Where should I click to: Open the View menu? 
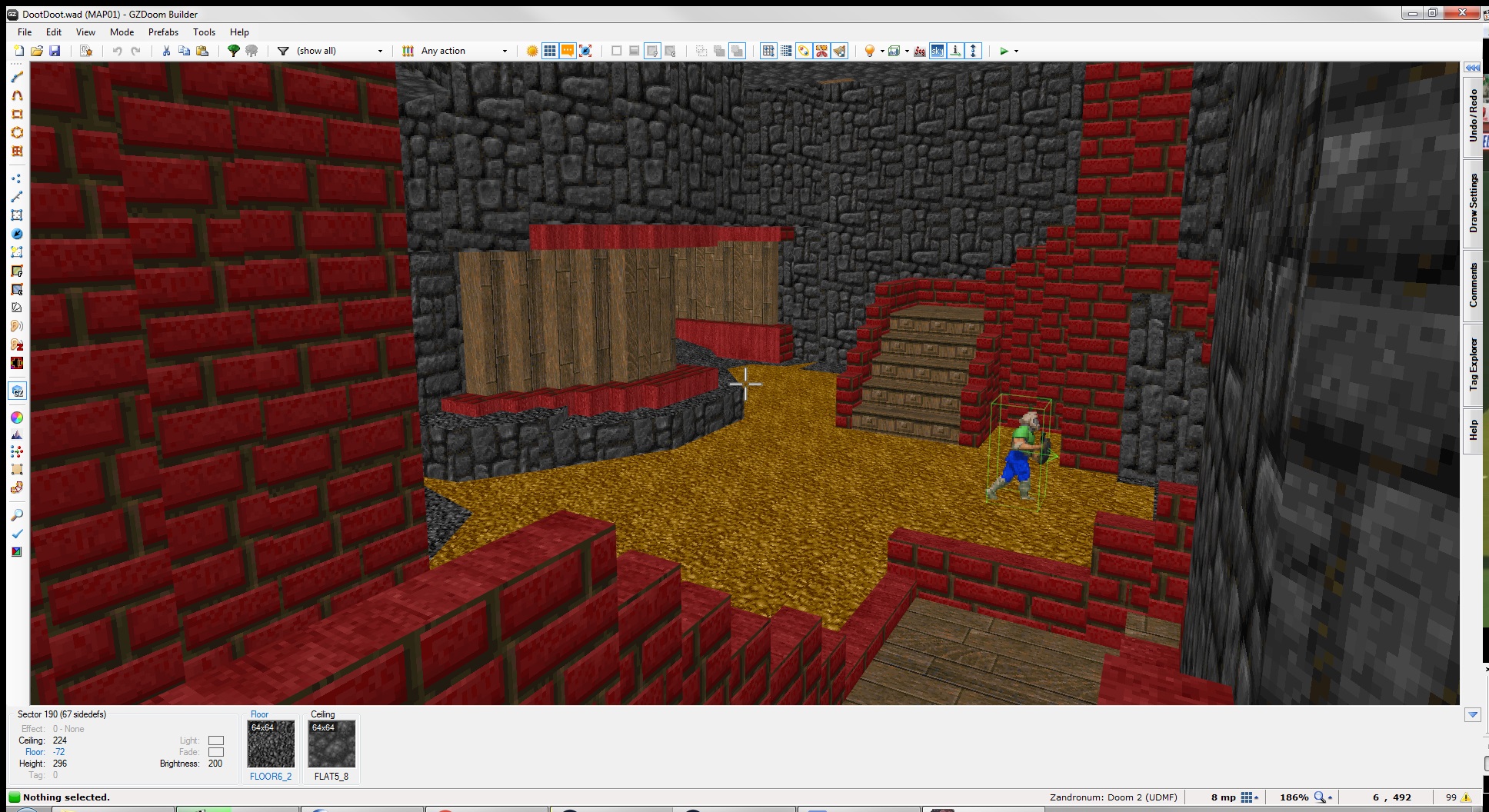(x=85, y=32)
